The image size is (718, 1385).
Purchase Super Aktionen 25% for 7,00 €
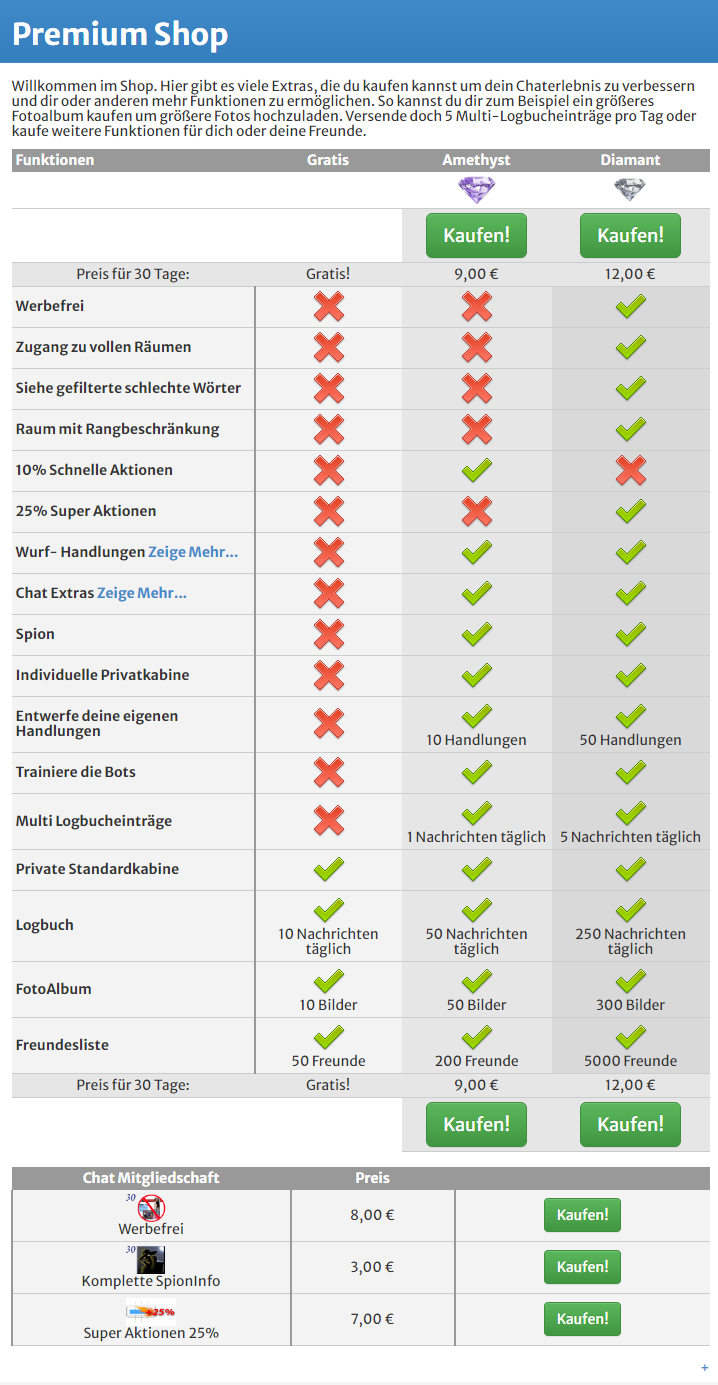[x=582, y=1319]
